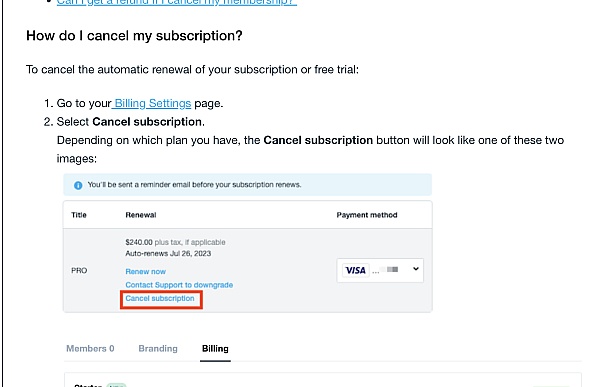Select the Billing tab
Screen dimensions: 600x387
[215, 349]
